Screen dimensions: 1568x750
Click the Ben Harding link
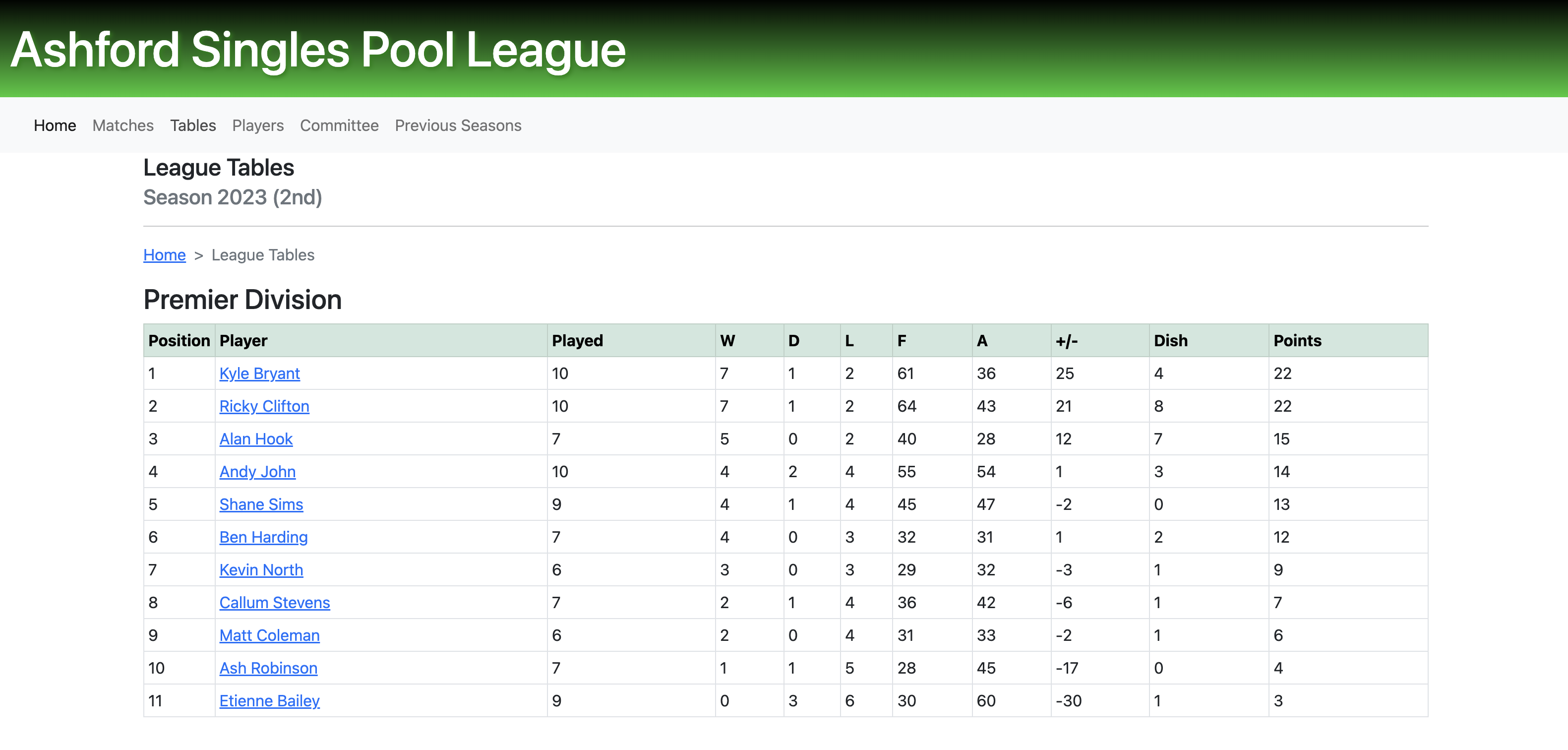pos(264,537)
